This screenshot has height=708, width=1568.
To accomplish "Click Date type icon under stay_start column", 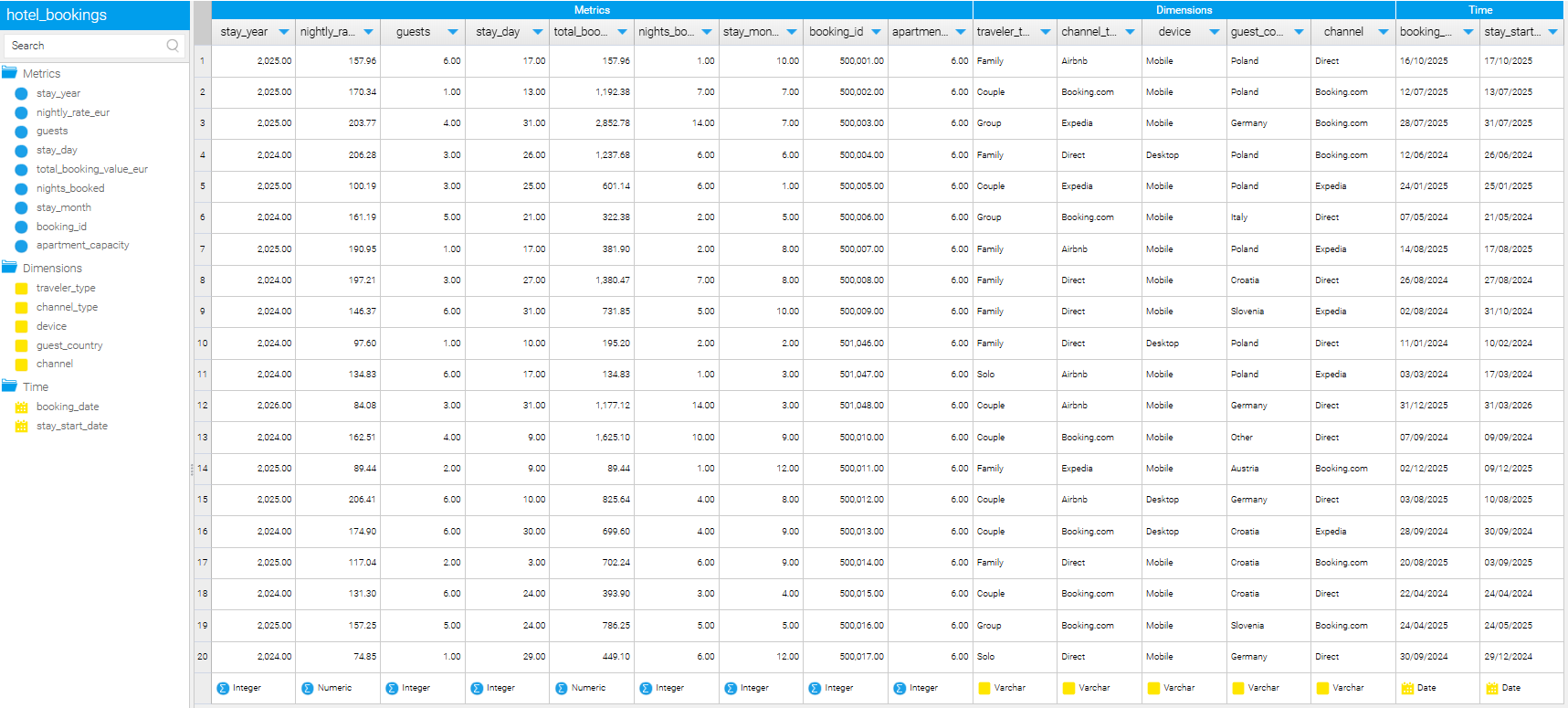I will (1492, 688).
